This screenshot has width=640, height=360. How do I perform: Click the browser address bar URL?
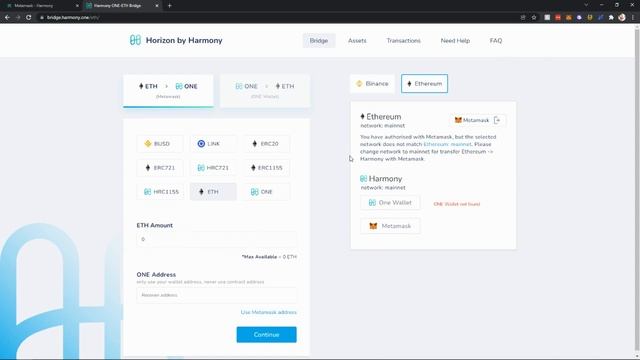point(73,18)
